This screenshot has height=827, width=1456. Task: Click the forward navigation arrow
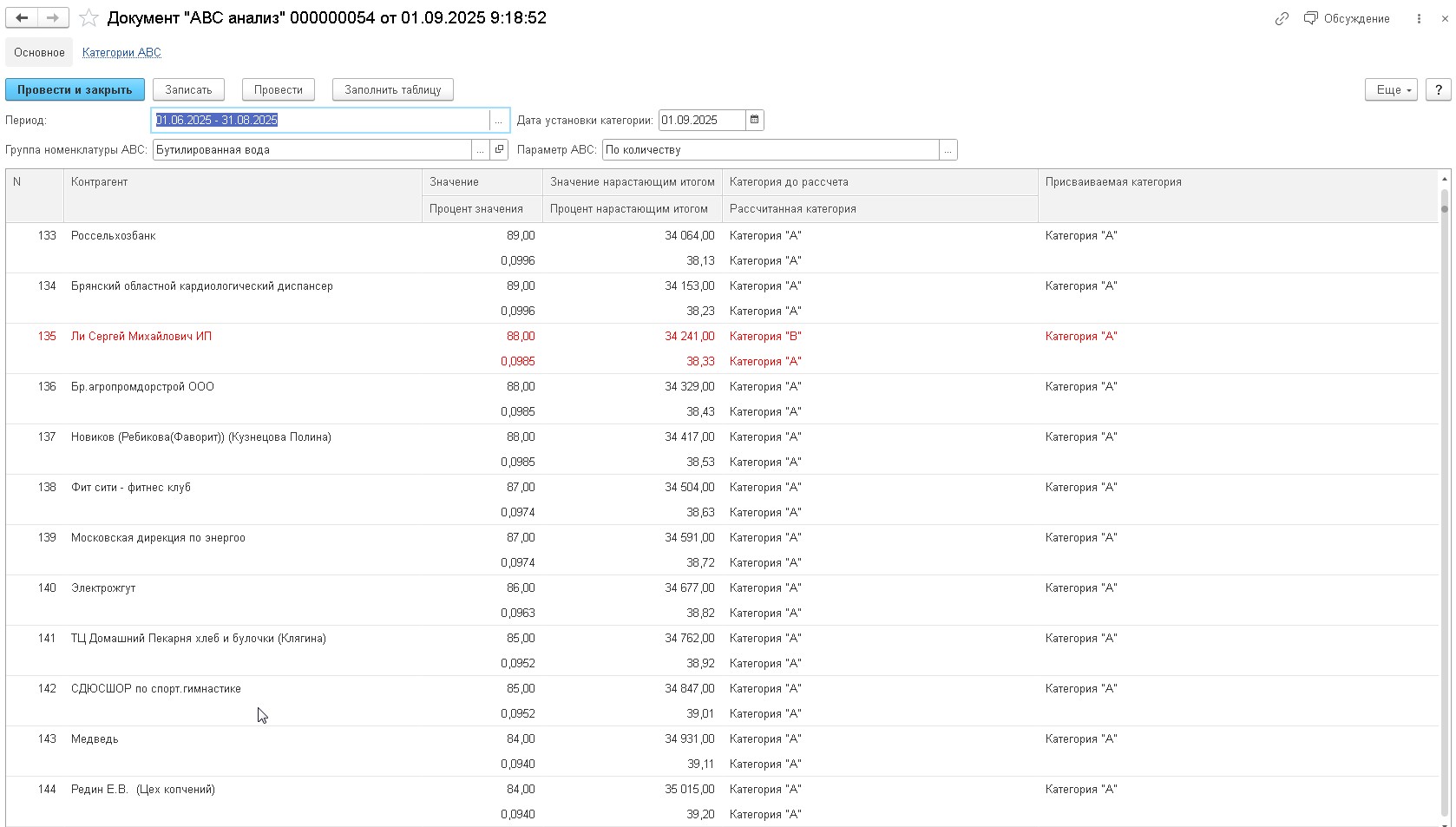click(x=53, y=18)
